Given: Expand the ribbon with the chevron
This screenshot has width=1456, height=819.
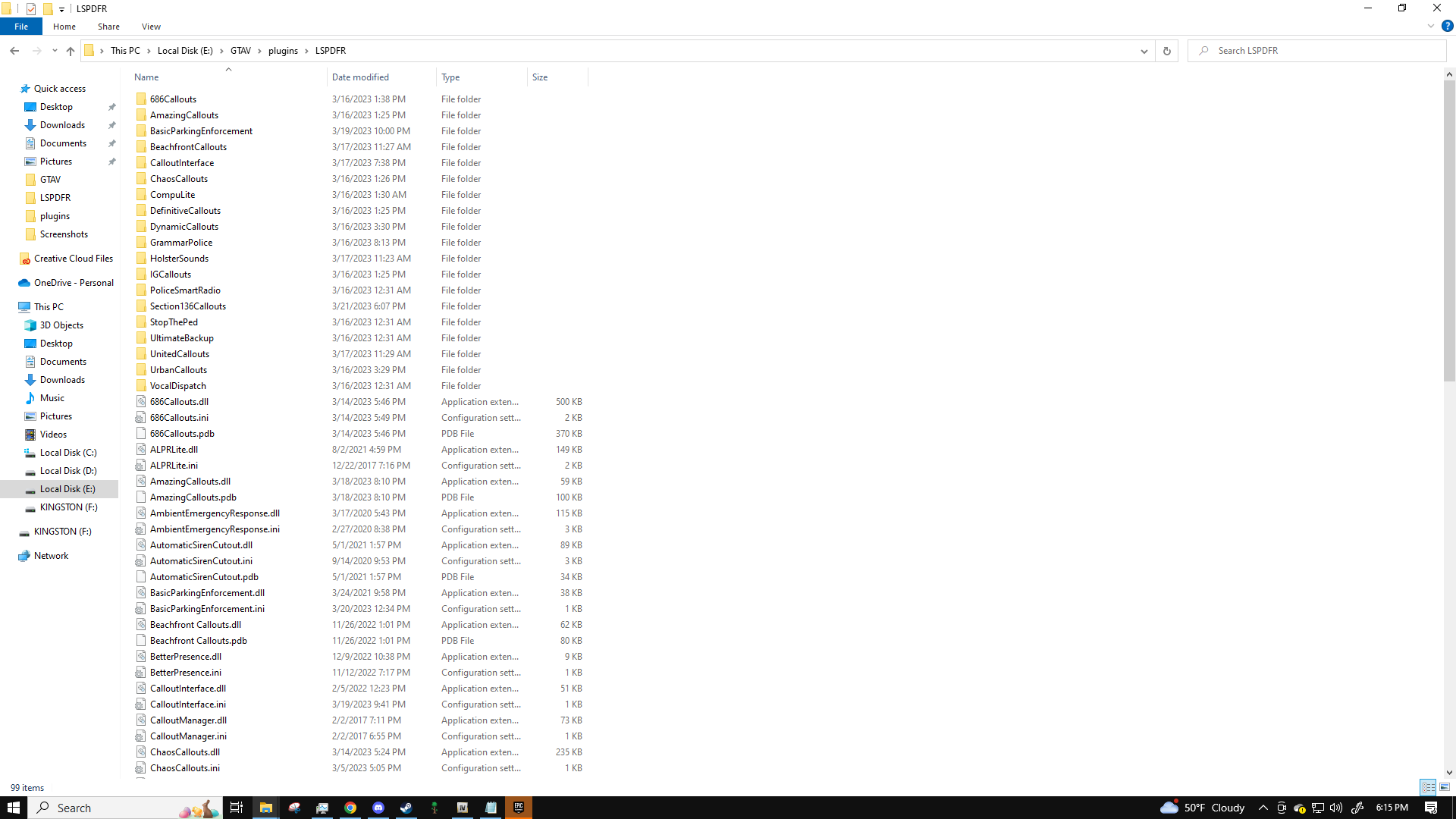Looking at the screenshot, I should 1431,26.
